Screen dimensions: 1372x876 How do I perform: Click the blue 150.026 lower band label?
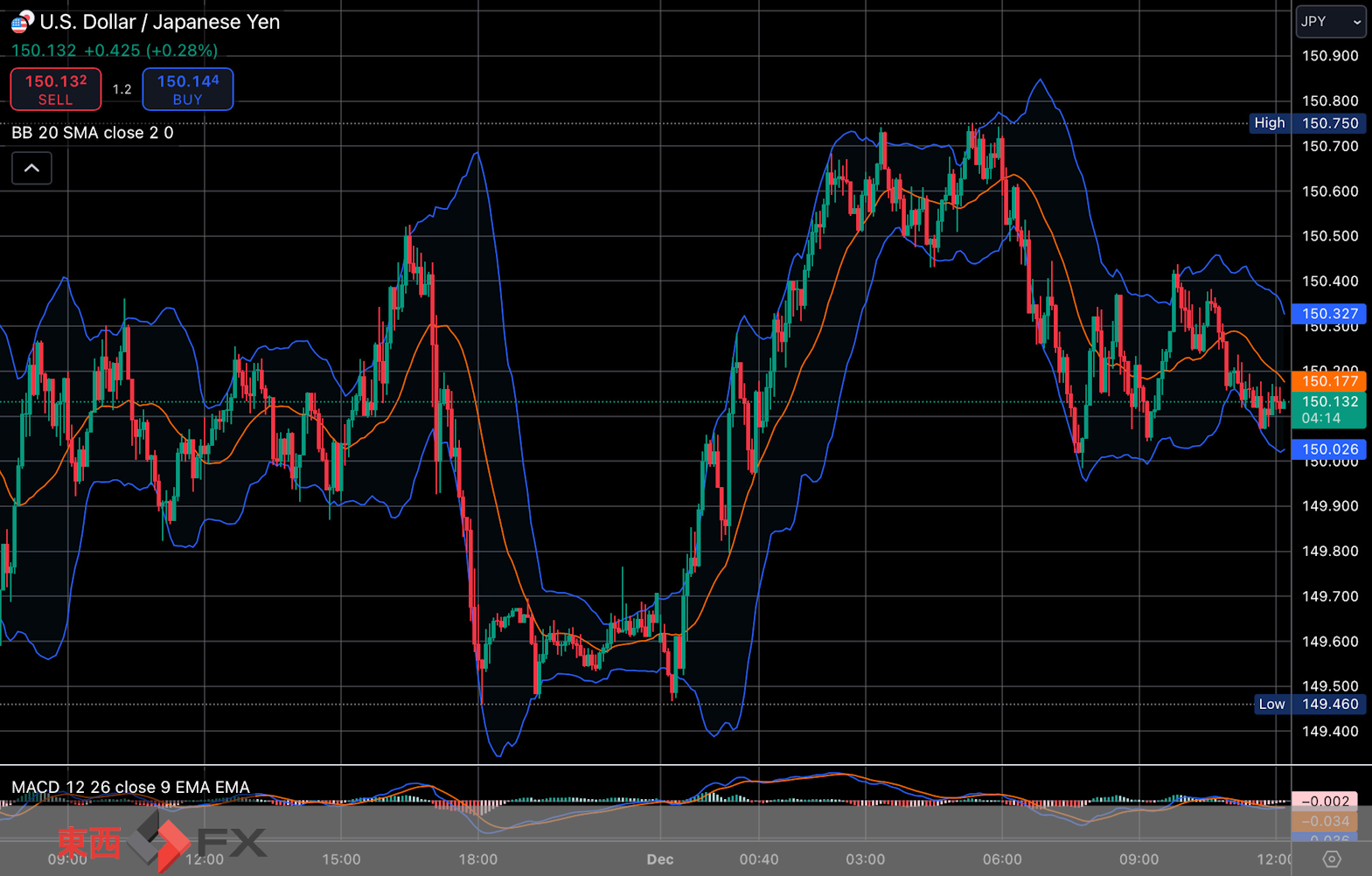point(1329,449)
